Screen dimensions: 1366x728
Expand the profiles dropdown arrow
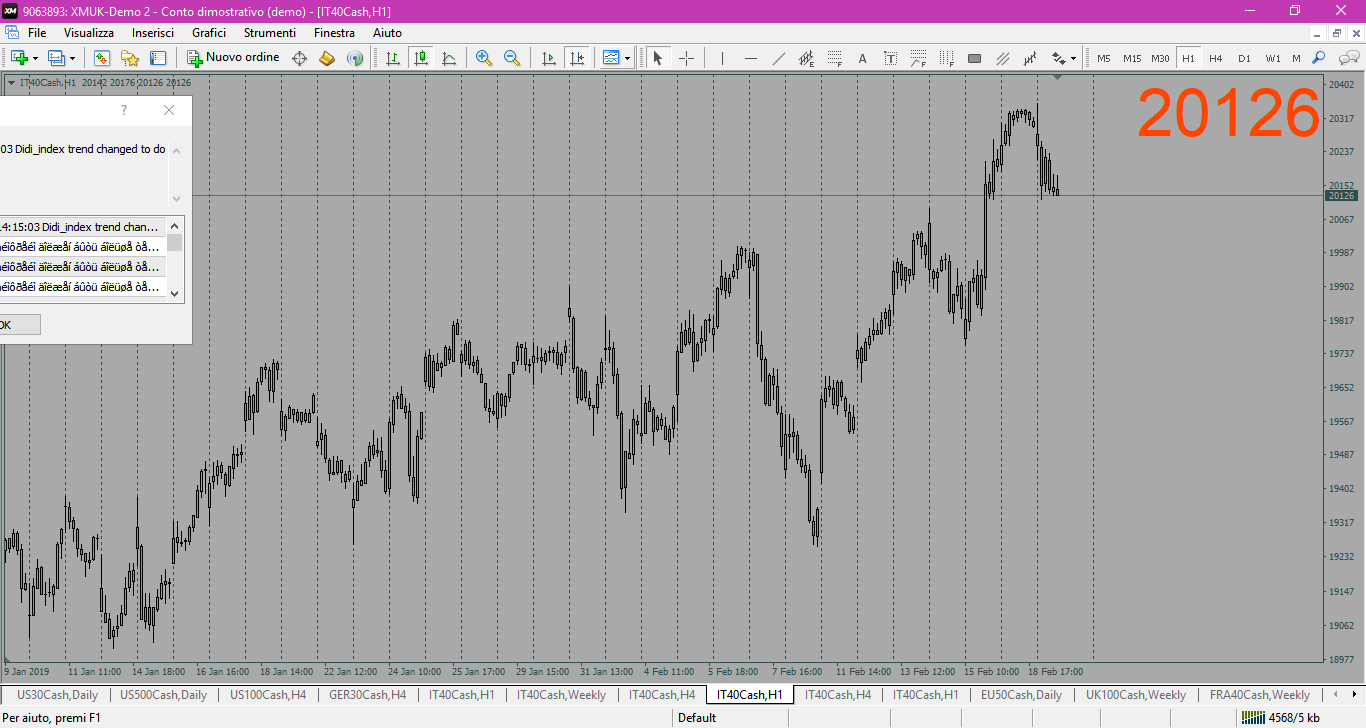coord(72,58)
